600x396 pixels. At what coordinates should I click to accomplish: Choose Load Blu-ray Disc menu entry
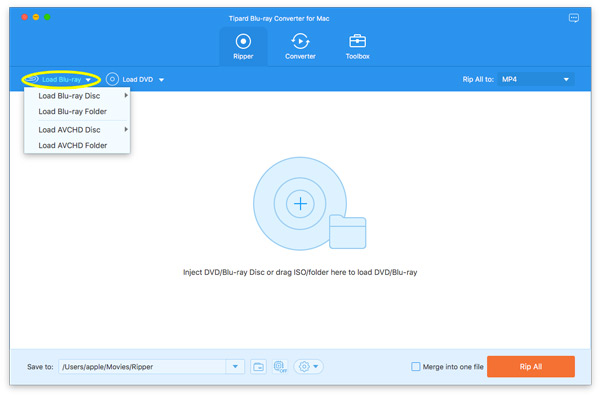coord(77,96)
